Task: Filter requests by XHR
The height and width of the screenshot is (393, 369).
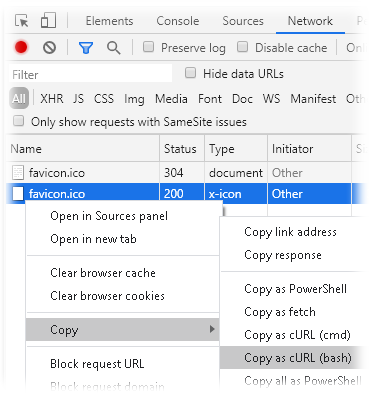Action: (52, 99)
